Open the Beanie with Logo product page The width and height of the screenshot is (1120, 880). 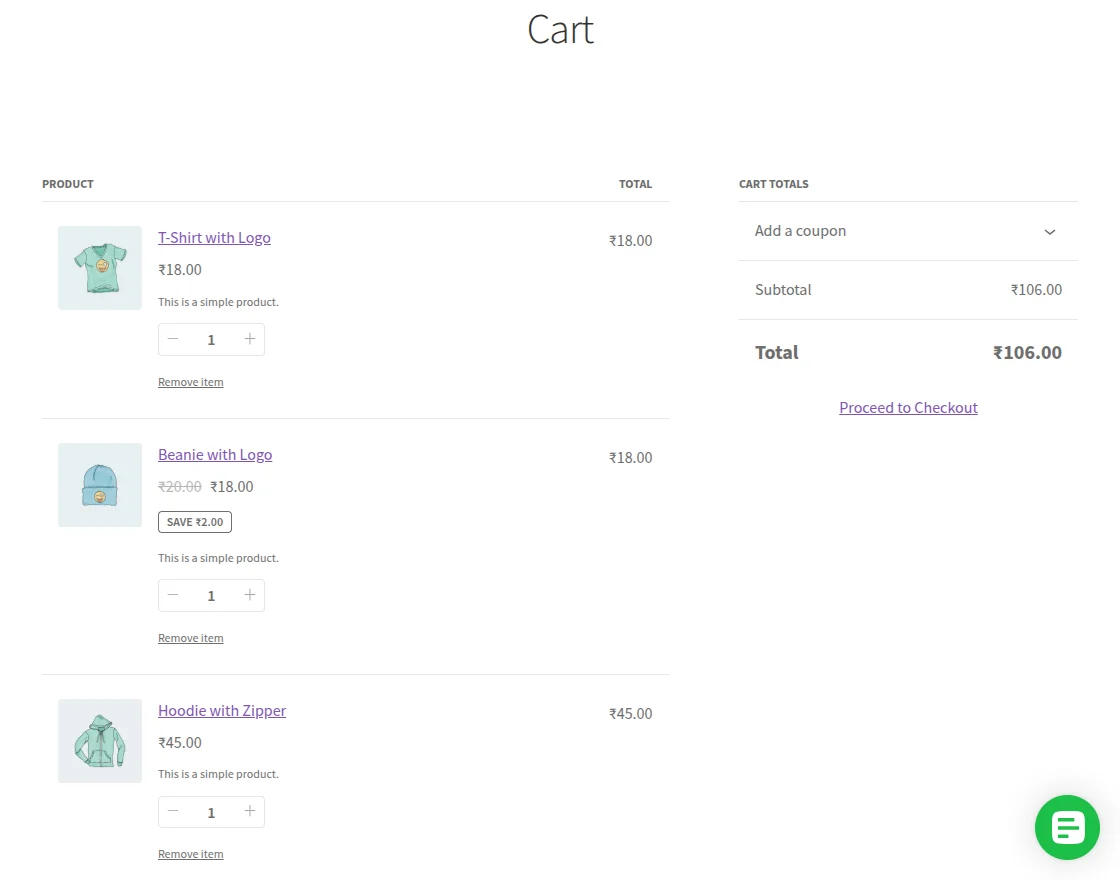(x=215, y=454)
